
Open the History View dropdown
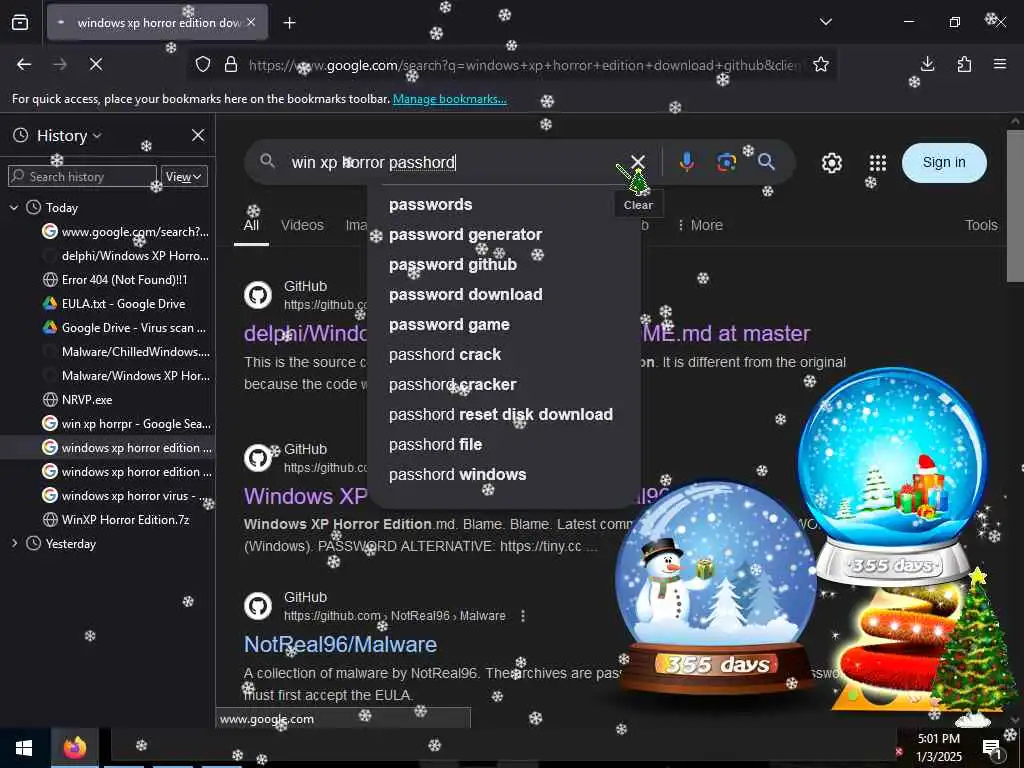coord(184,176)
